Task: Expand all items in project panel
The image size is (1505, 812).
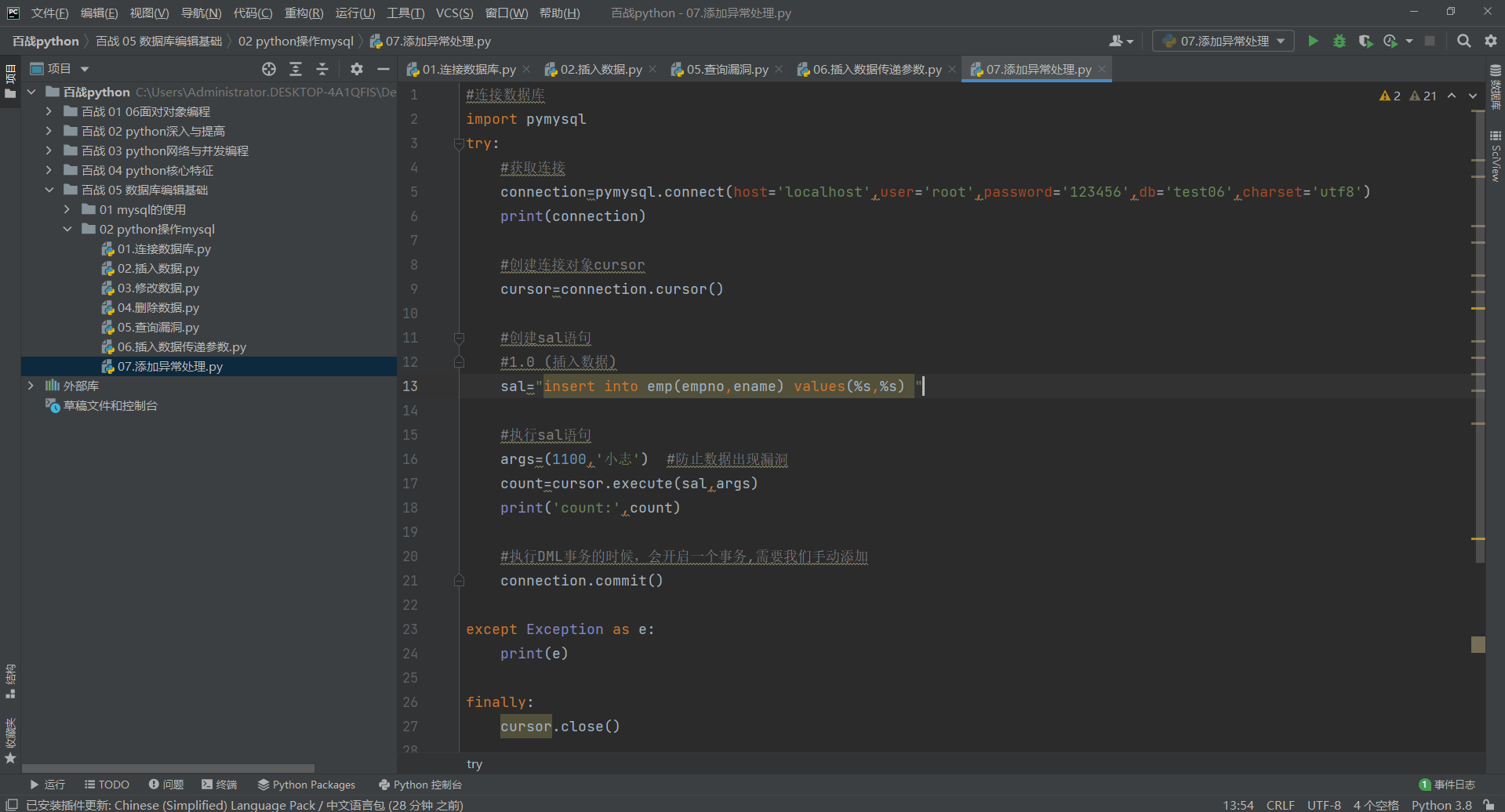Action: [x=296, y=69]
